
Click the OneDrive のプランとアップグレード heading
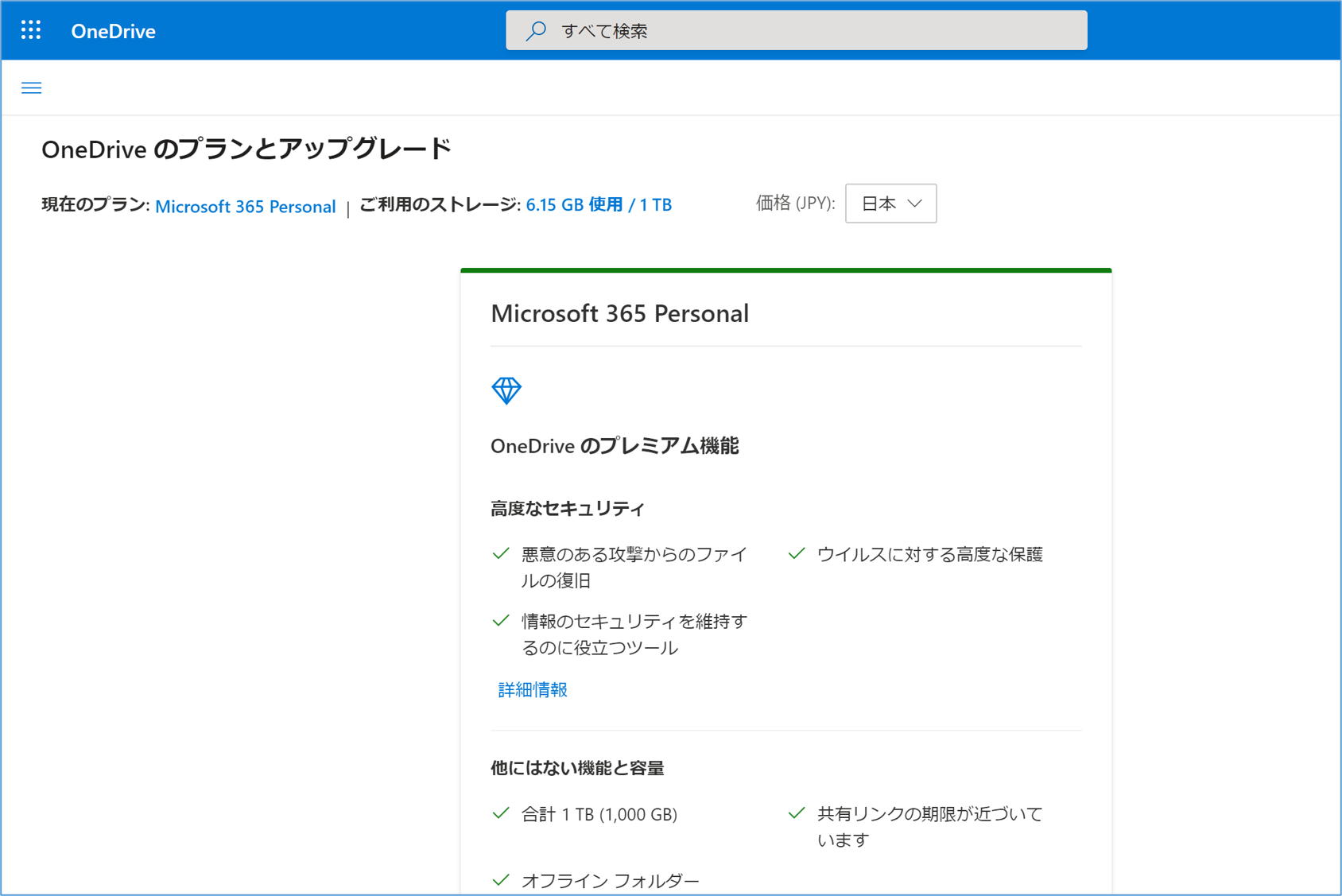[x=246, y=149]
